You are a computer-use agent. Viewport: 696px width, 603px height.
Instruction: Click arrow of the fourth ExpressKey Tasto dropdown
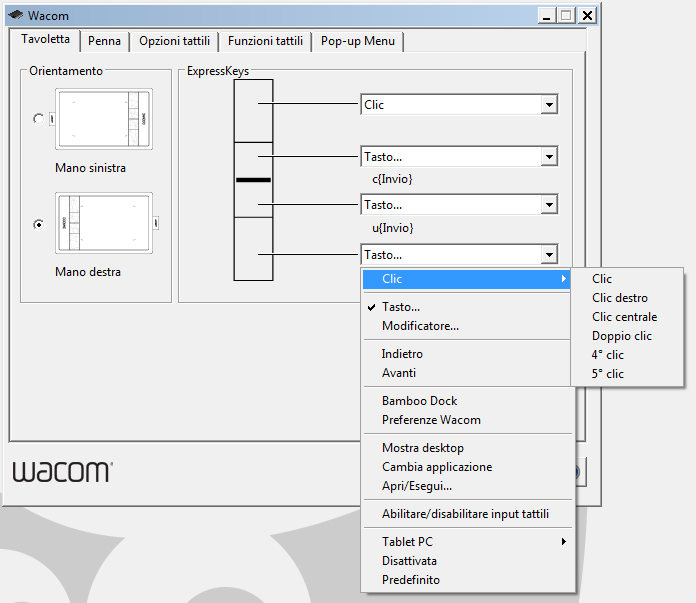(549, 255)
